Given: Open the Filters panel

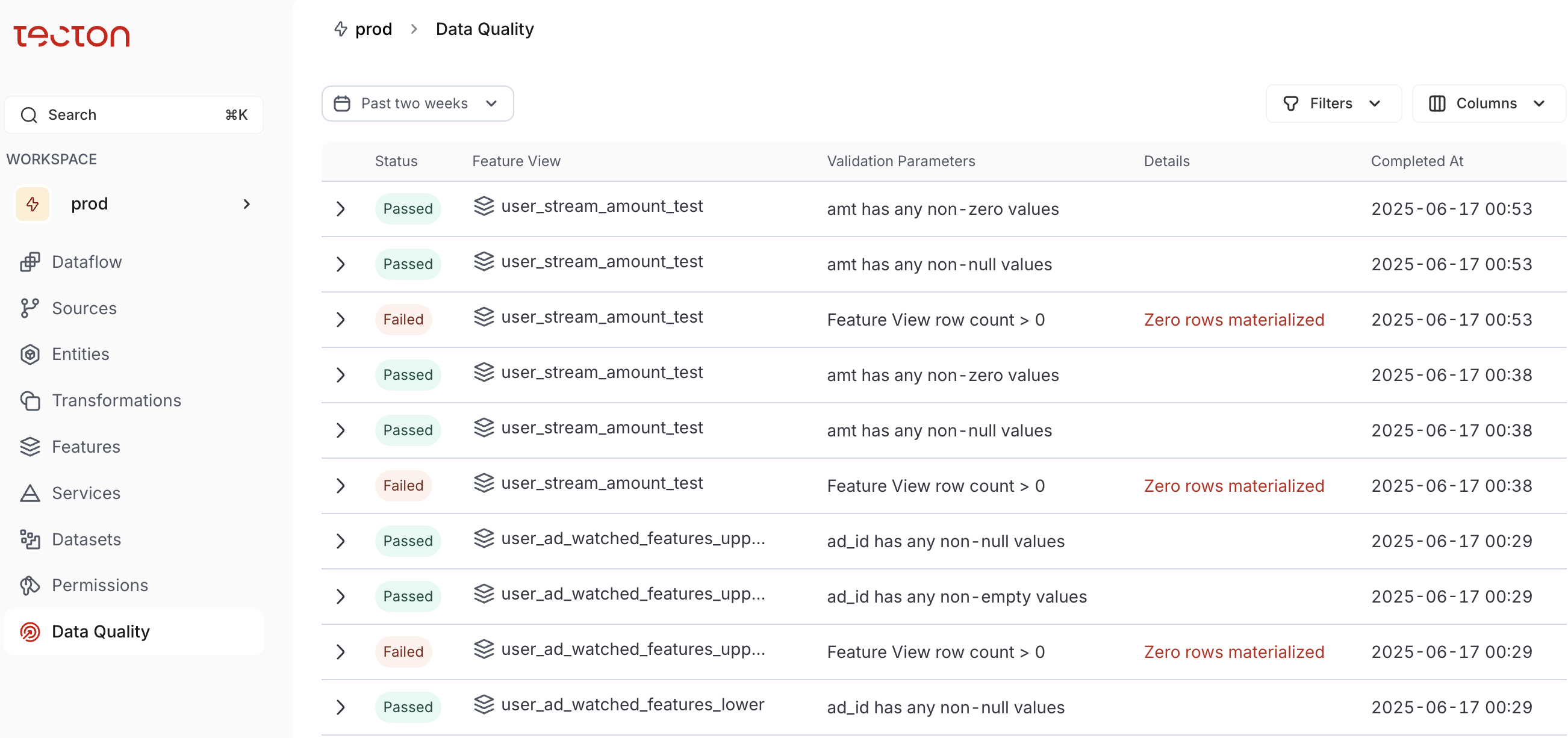Looking at the screenshot, I should 1333,104.
